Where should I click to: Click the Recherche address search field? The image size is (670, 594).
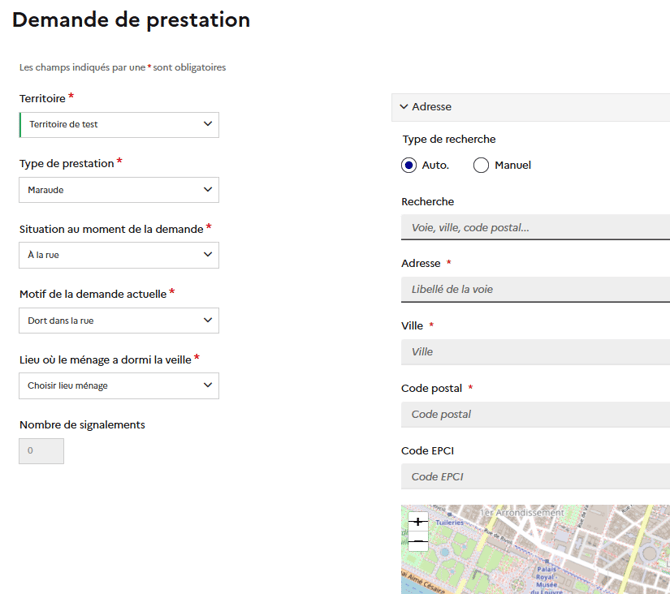(536, 228)
